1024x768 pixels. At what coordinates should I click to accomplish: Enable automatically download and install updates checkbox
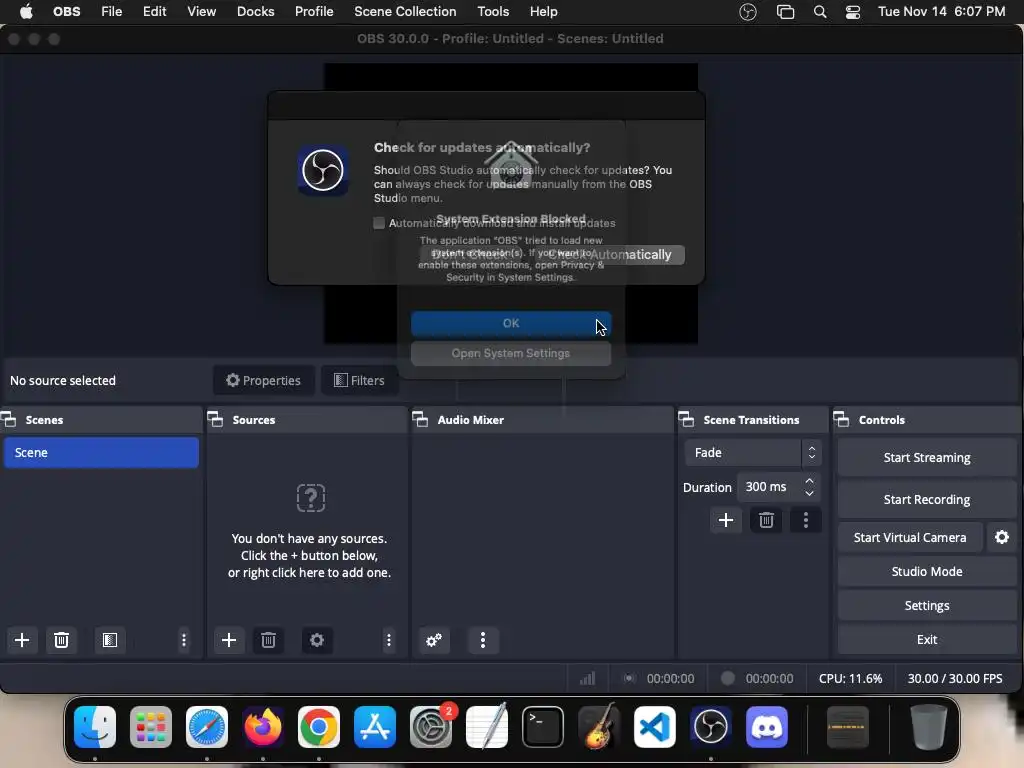pyautogui.click(x=379, y=223)
